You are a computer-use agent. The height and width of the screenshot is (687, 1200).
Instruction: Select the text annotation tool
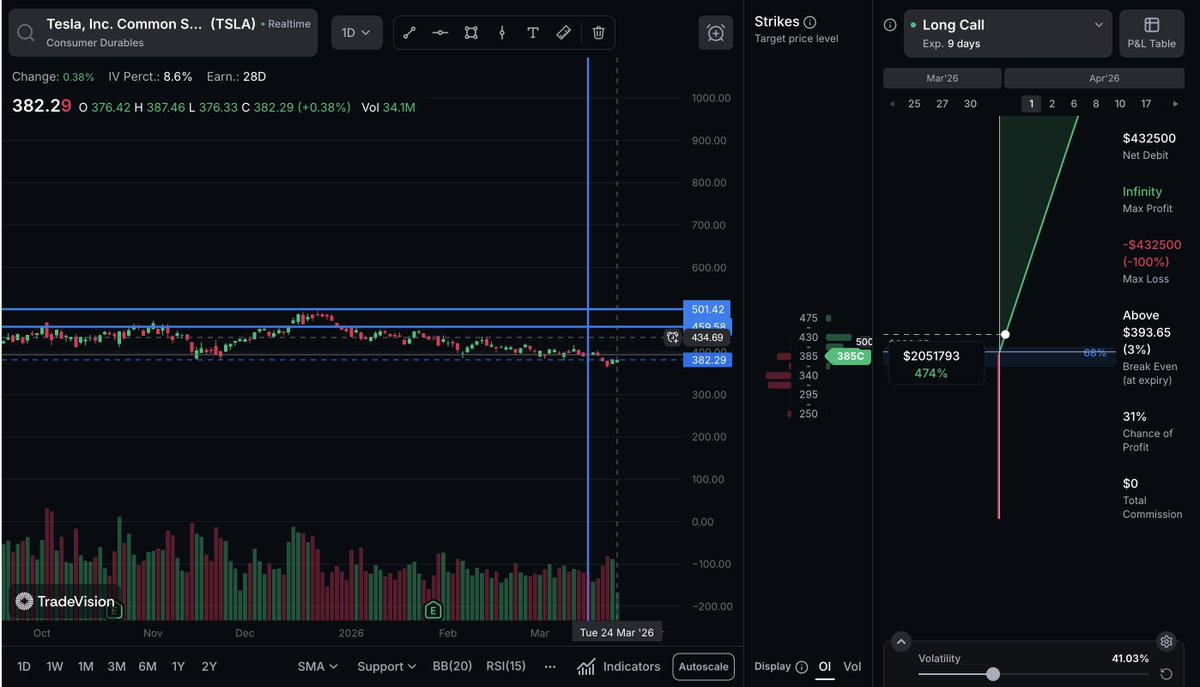click(533, 32)
